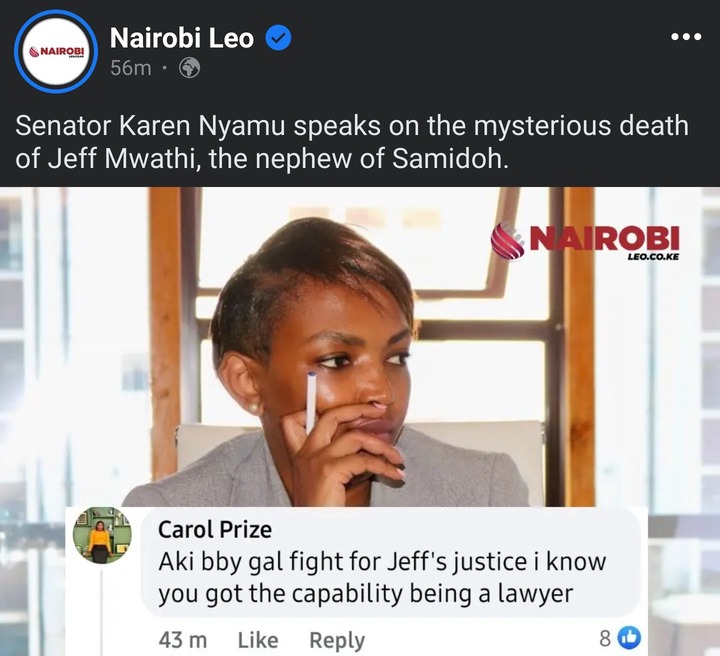Open Nairobi Leo profile picture
The image size is (720, 656).
(x=56, y=51)
